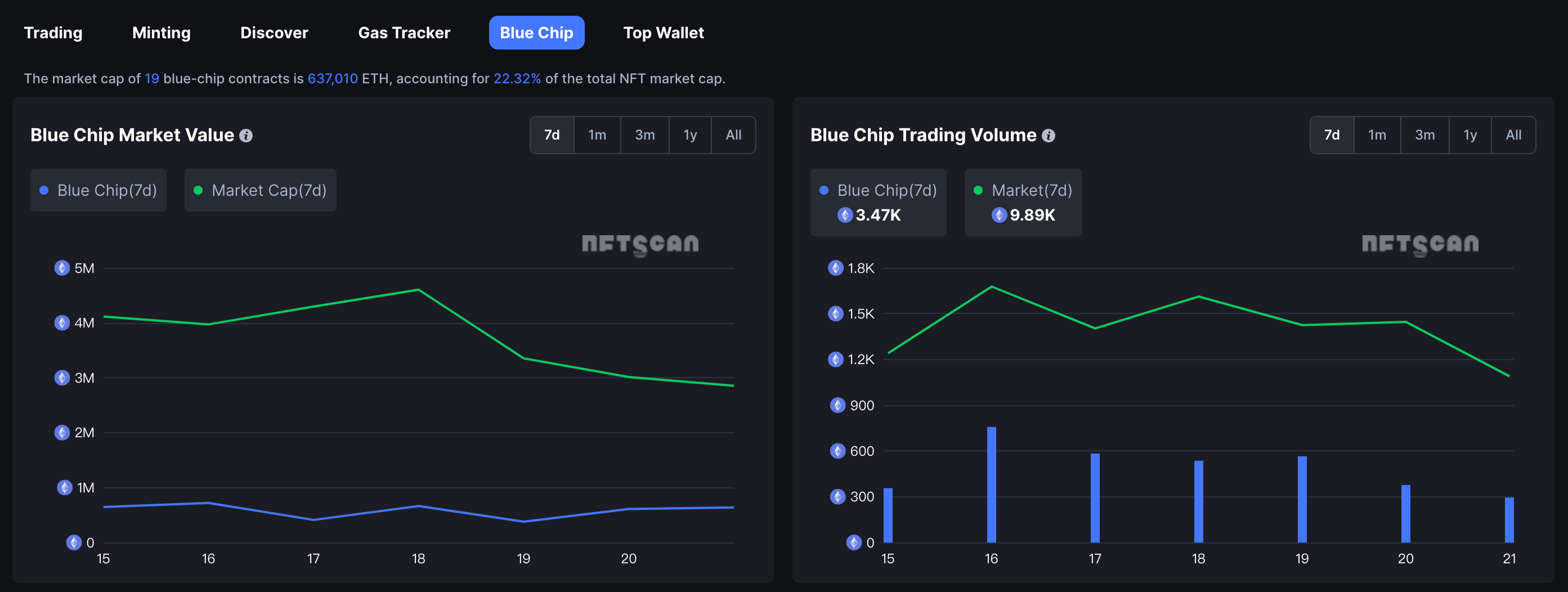Click the Ethereum icon at 5M axis label
The height and width of the screenshot is (592, 1568).
tap(62, 268)
